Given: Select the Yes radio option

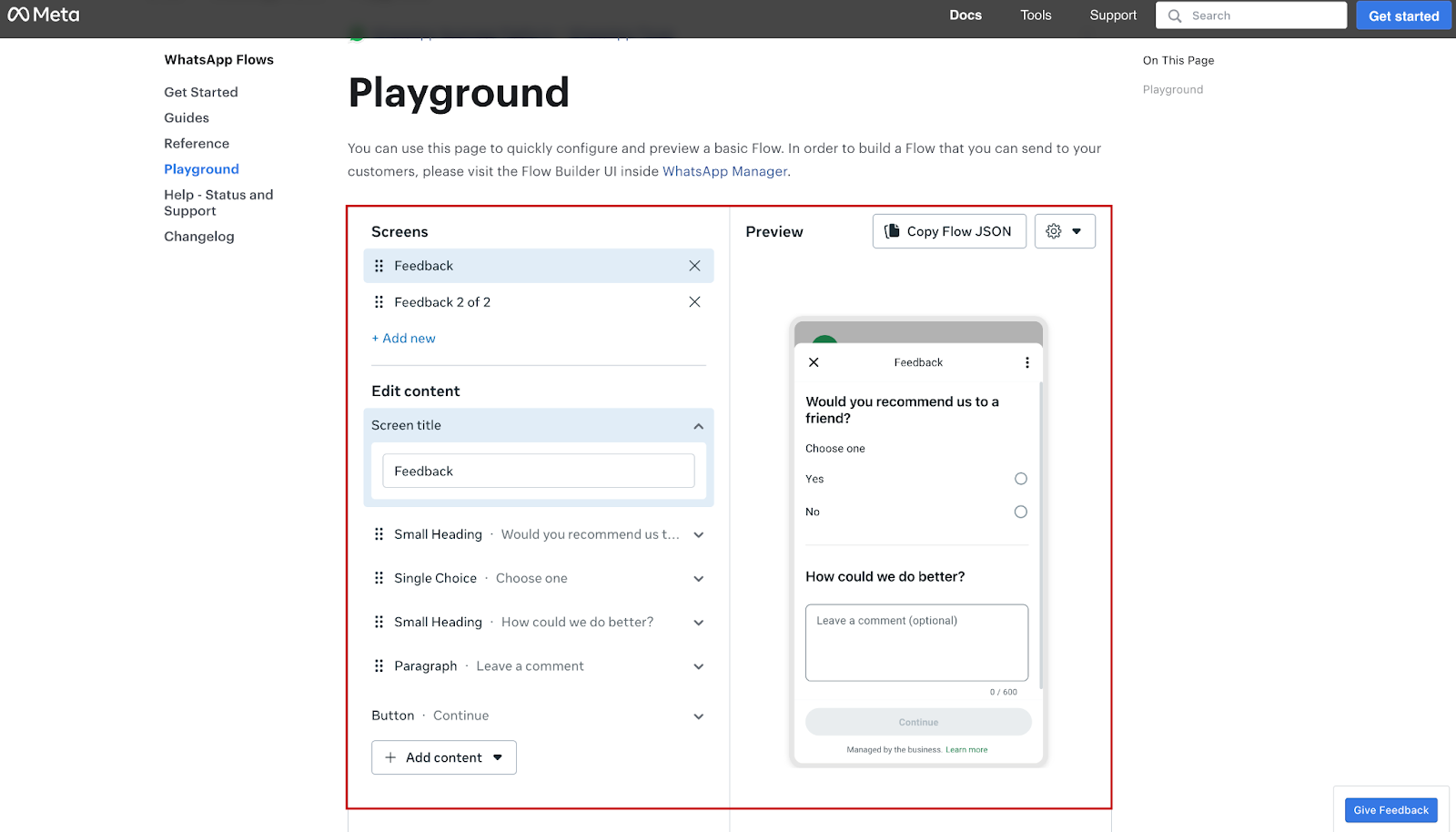Looking at the screenshot, I should (x=1021, y=479).
